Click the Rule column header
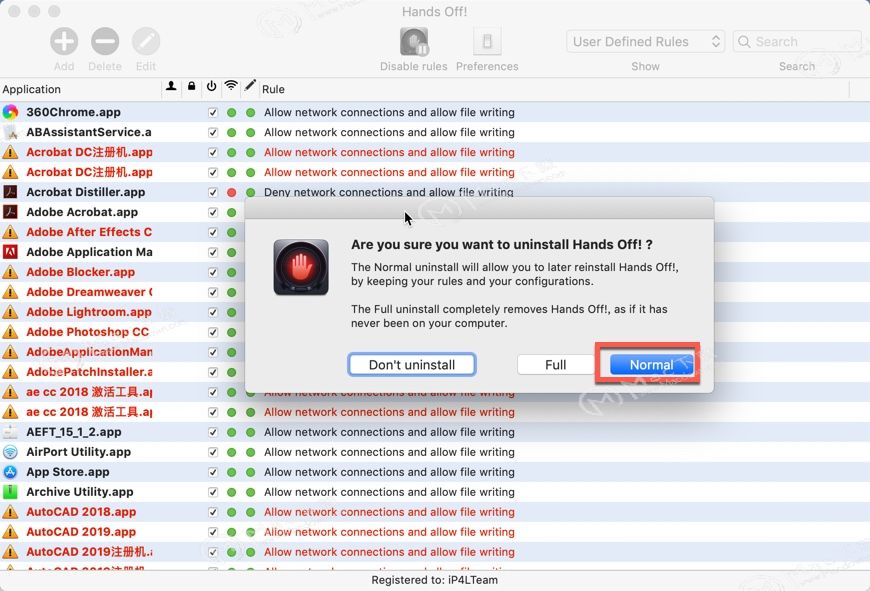 pos(273,89)
